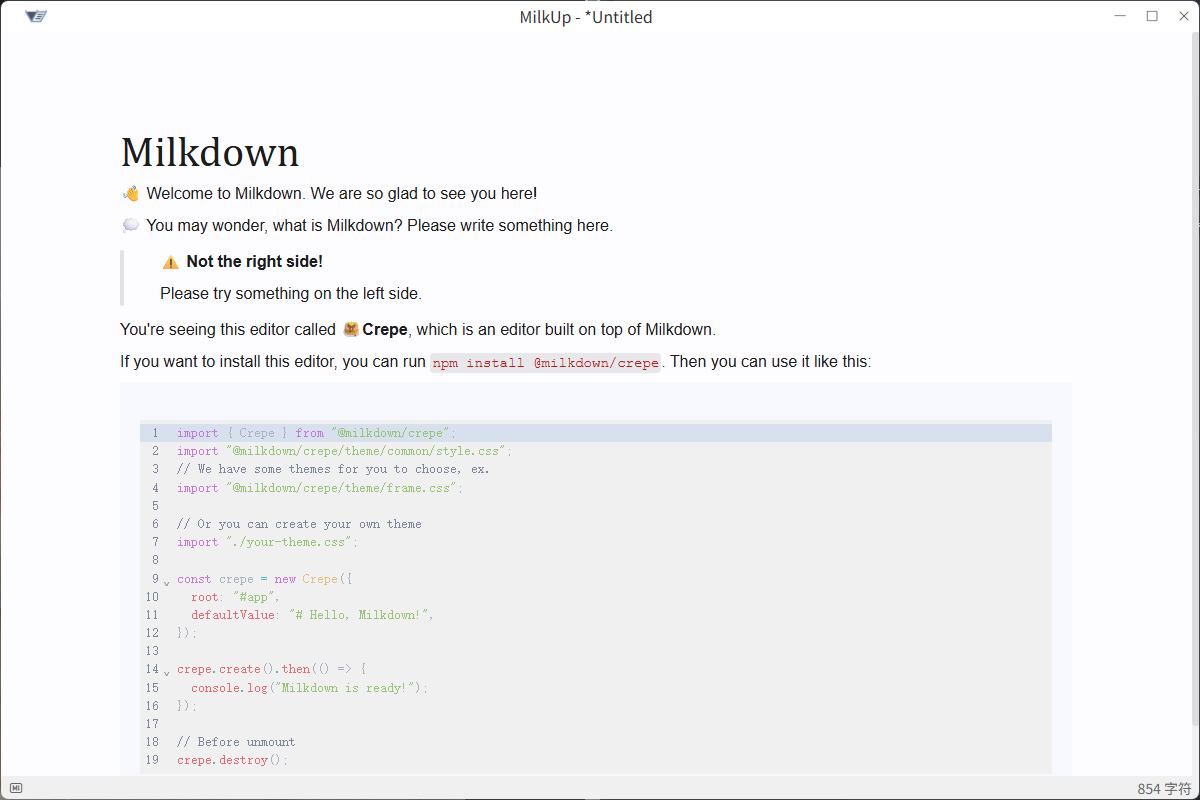Click 'Please write something here.' text
The image size is (1200, 800).
(x=510, y=226)
